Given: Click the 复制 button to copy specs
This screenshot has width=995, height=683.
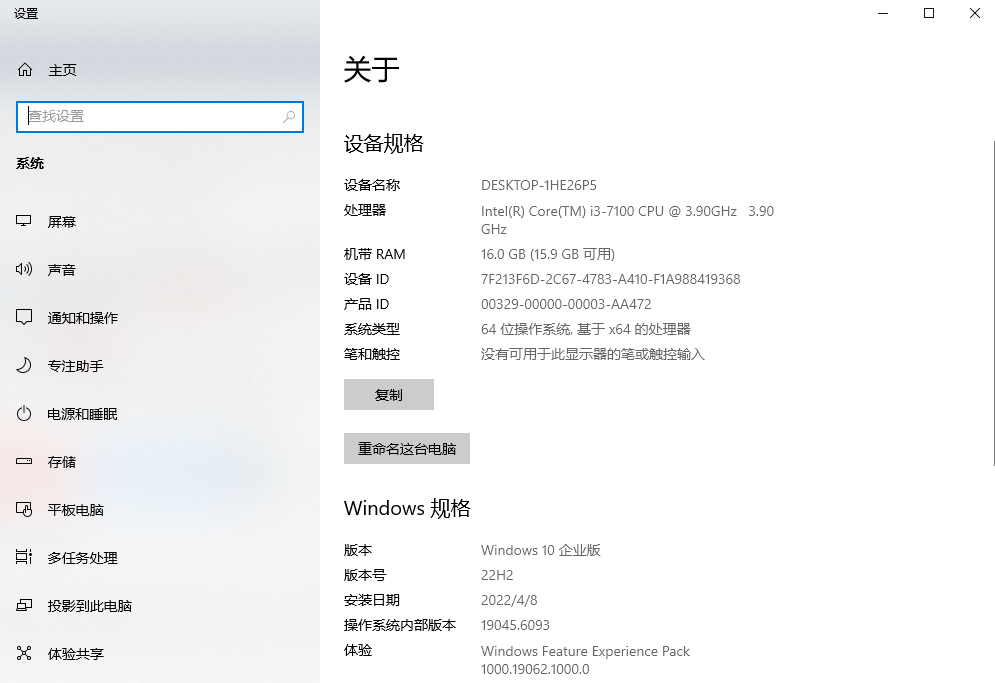Looking at the screenshot, I should (388, 394).
